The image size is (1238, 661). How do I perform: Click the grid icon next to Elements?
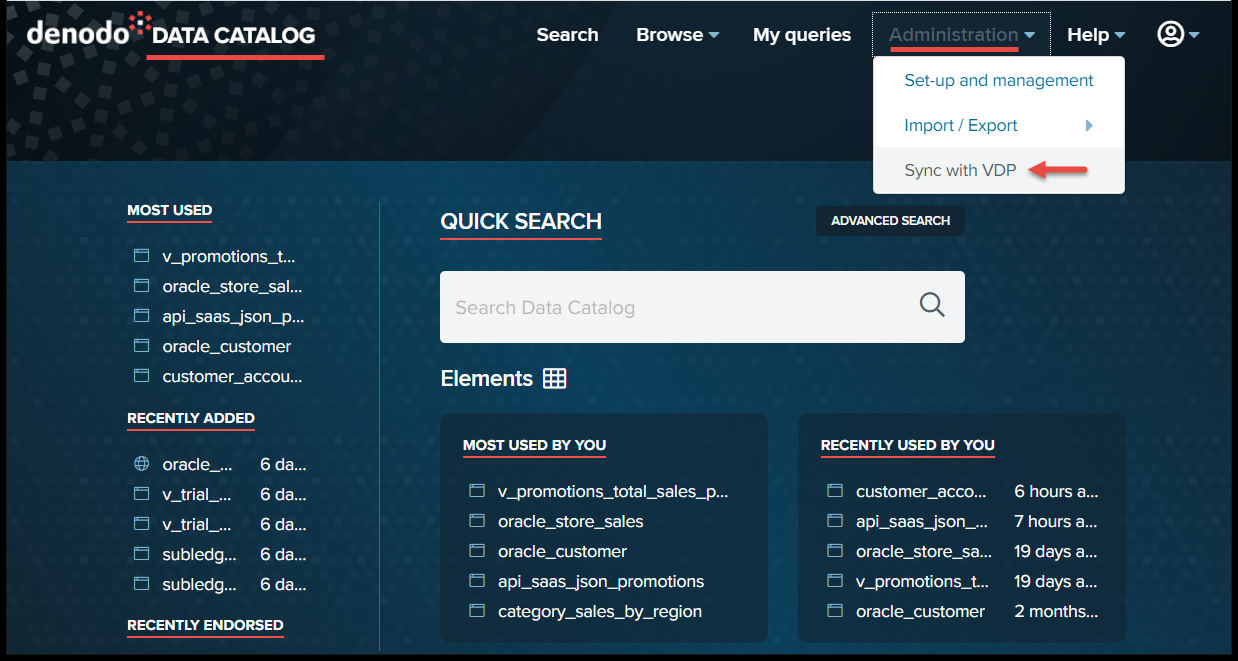pyautogui.click(x=554, y=378)
